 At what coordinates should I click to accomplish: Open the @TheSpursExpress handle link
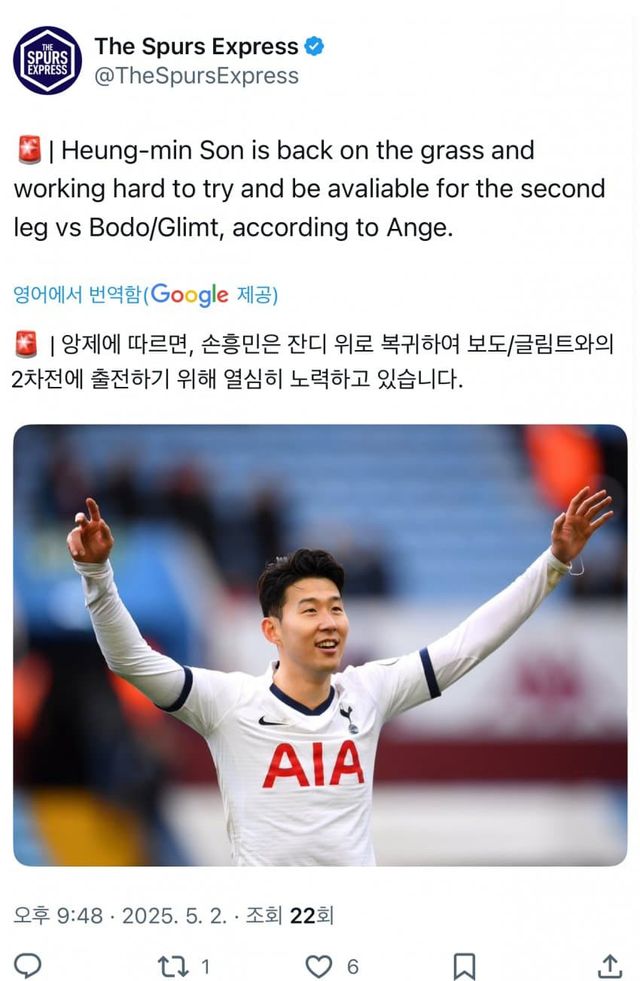click(196, 76)
